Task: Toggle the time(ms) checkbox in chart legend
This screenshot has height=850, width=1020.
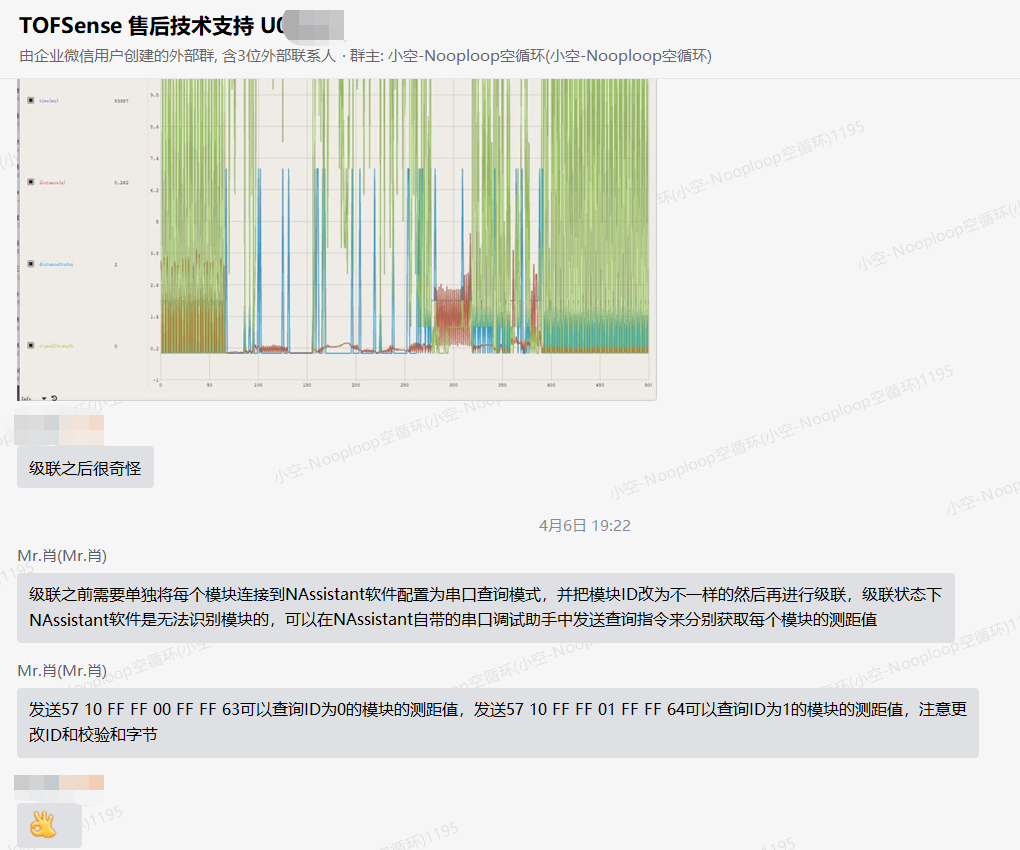Action: 31,101
